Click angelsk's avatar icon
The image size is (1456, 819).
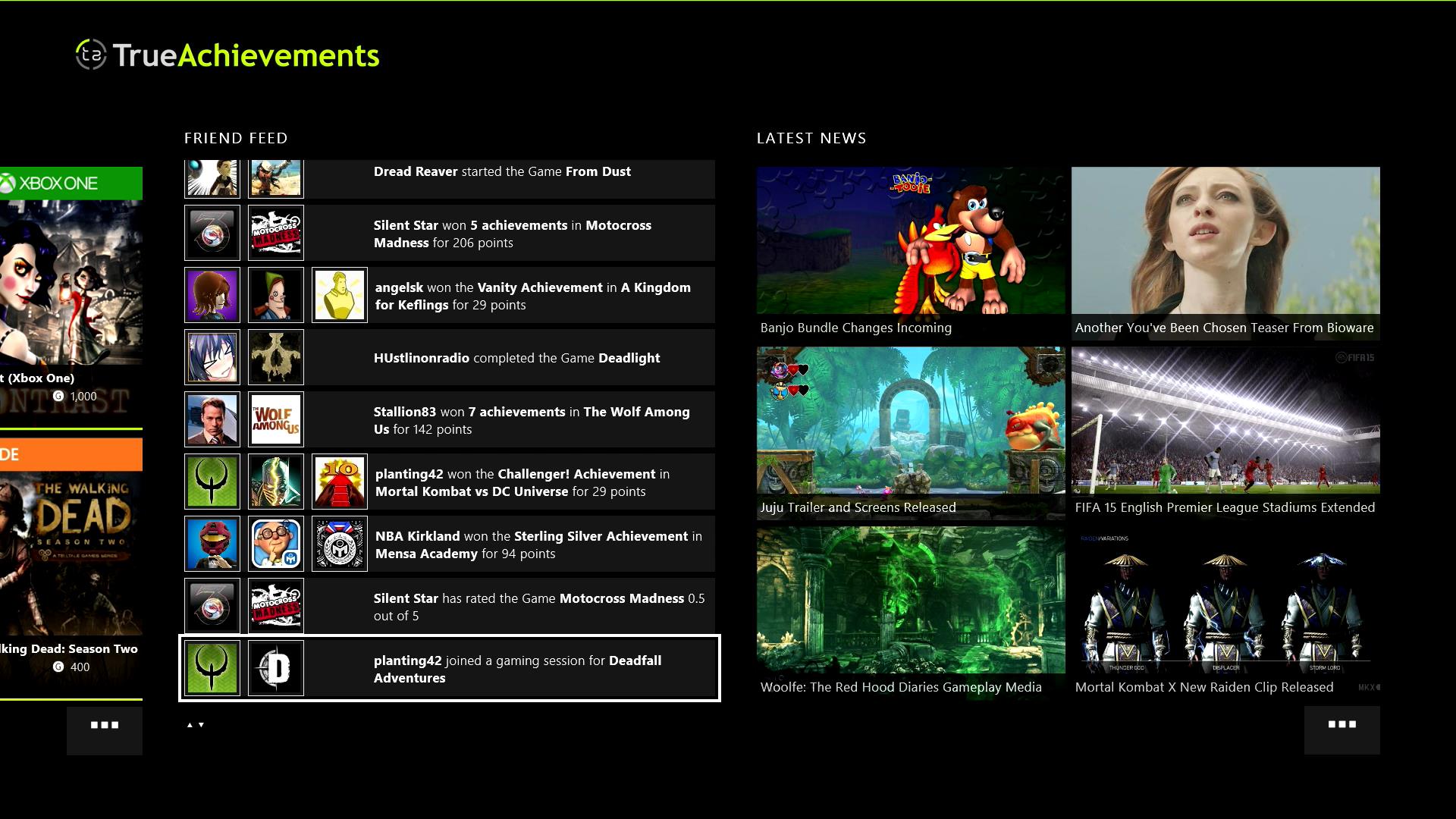[x=212, y=295]
